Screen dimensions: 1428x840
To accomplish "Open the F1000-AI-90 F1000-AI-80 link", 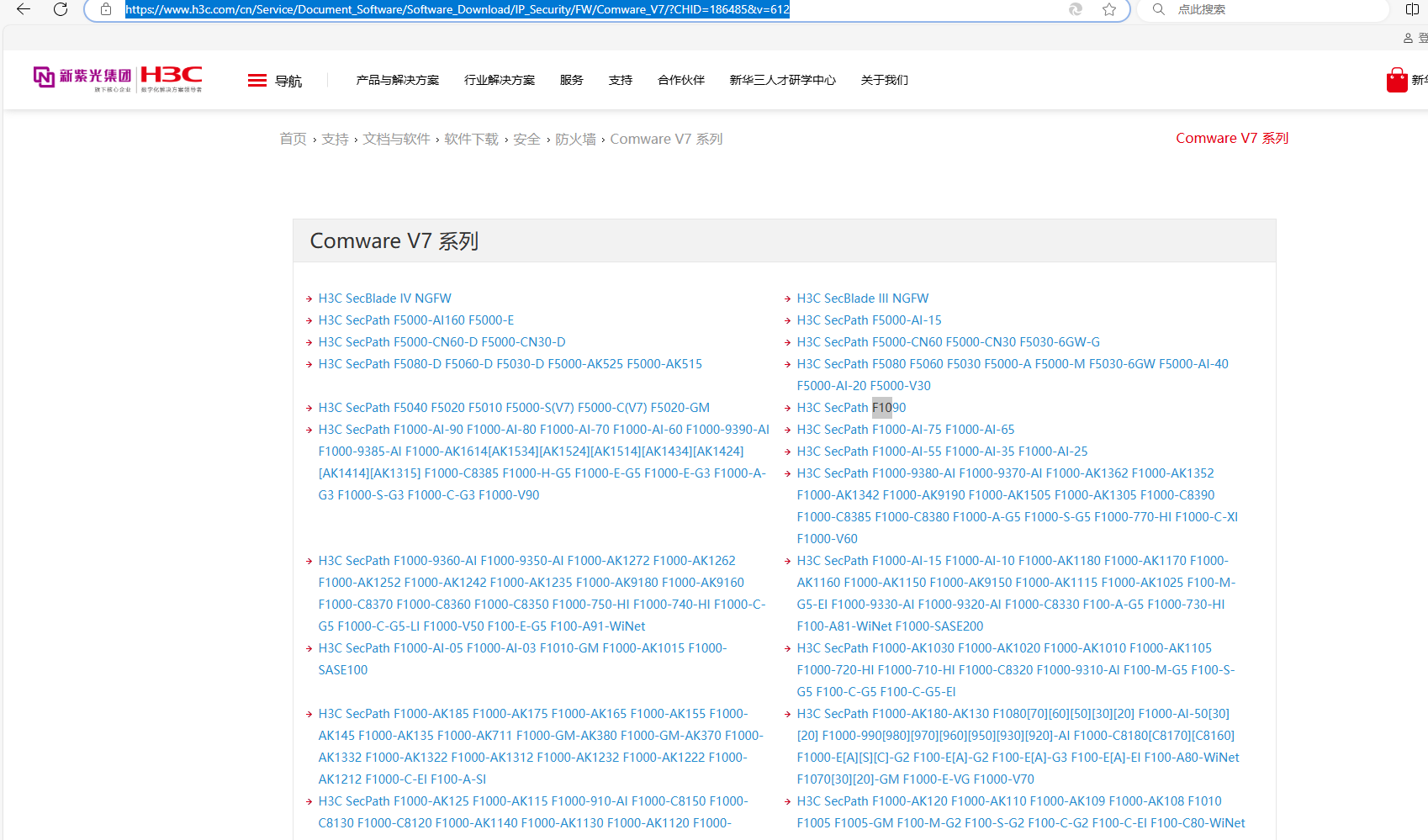I will coord(543,462).
